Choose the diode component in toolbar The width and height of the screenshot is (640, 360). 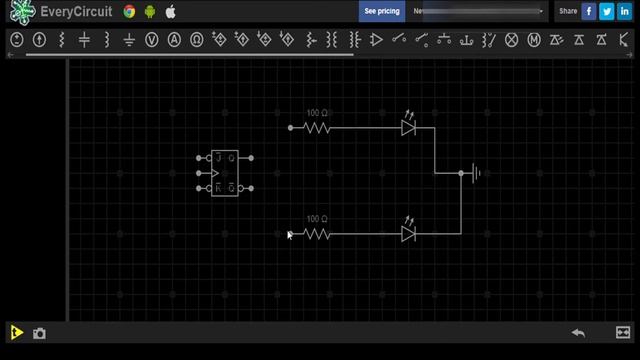(x=579, y=40)
